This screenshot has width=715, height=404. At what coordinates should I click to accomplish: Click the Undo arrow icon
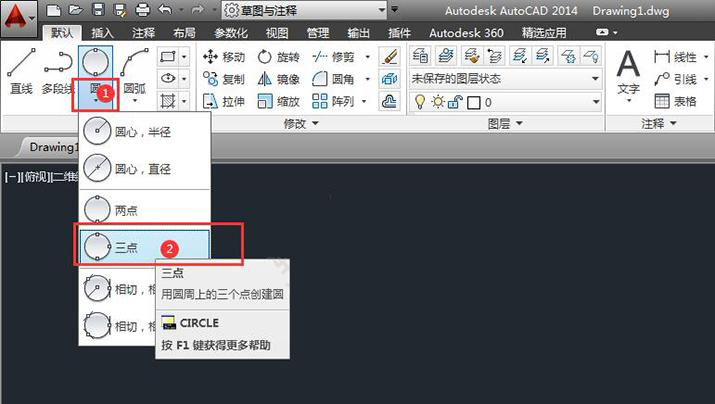coord(165,10)
